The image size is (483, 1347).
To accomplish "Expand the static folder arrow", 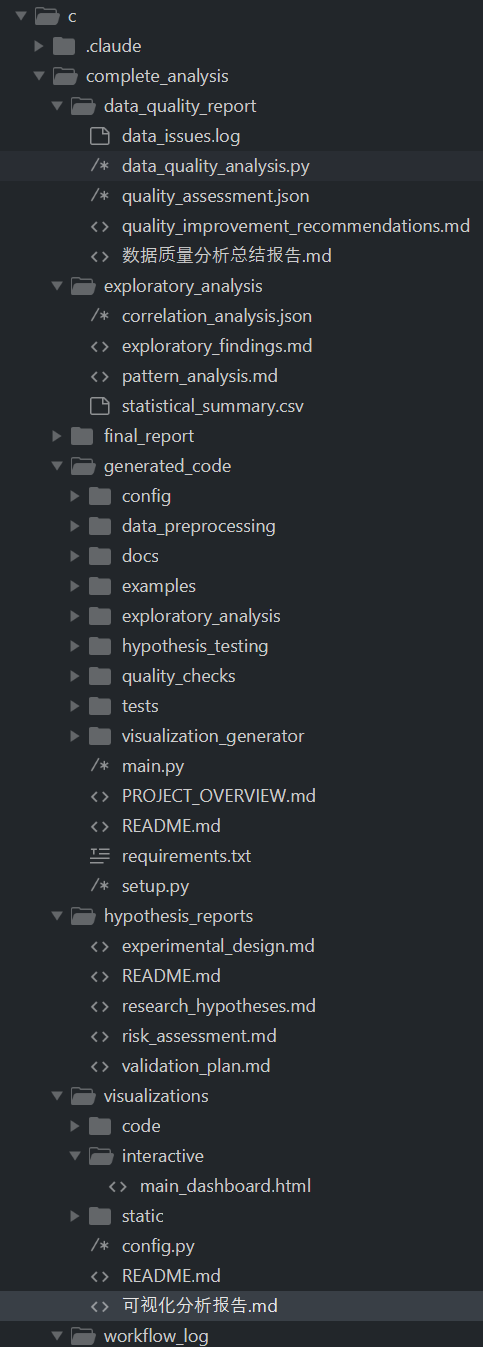I will pyautogui.click(x=75, y=1216).
